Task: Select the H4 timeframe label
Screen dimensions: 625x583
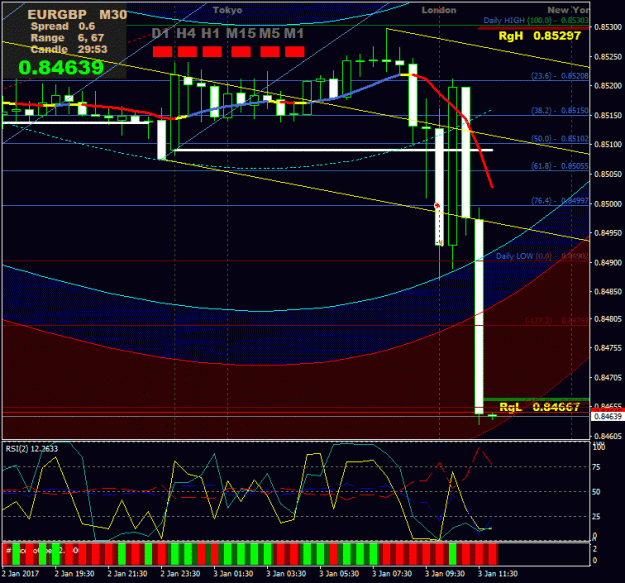Action: [x=186, y=33]
